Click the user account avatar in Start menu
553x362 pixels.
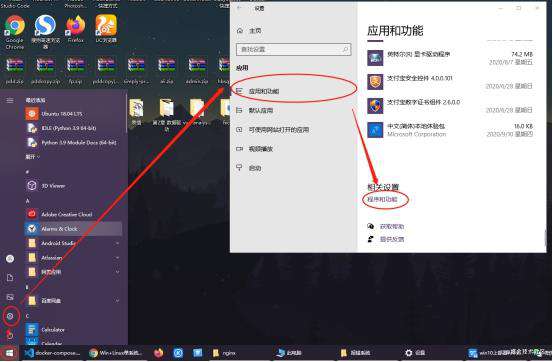pos(10,259)
